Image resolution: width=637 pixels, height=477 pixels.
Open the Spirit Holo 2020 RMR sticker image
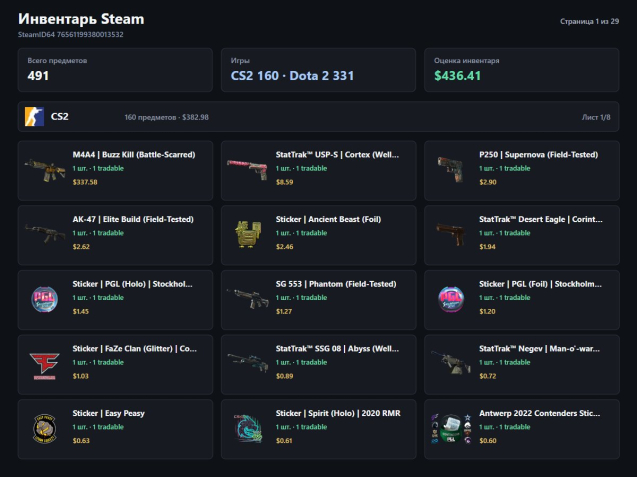click(248, 429)
